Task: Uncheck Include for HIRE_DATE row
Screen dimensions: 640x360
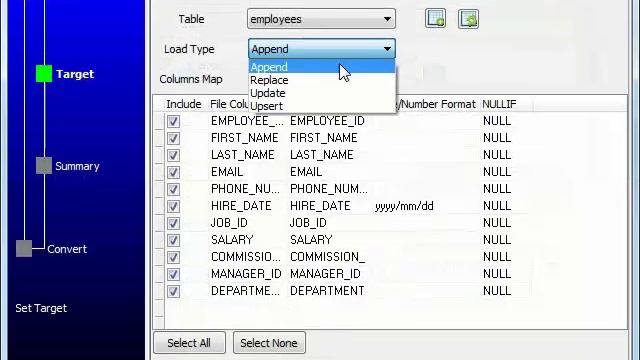Action: click(173, 206)
